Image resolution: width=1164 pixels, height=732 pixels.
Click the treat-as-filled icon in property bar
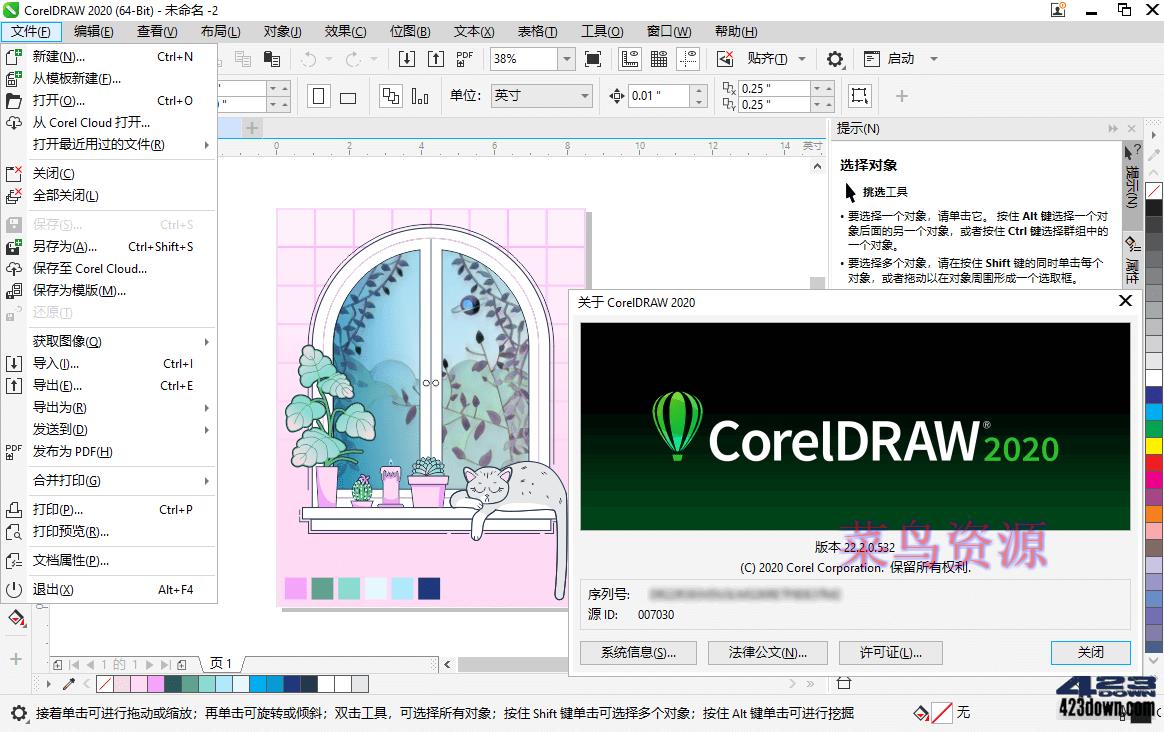pyautogui.click(x=860, y=94)
